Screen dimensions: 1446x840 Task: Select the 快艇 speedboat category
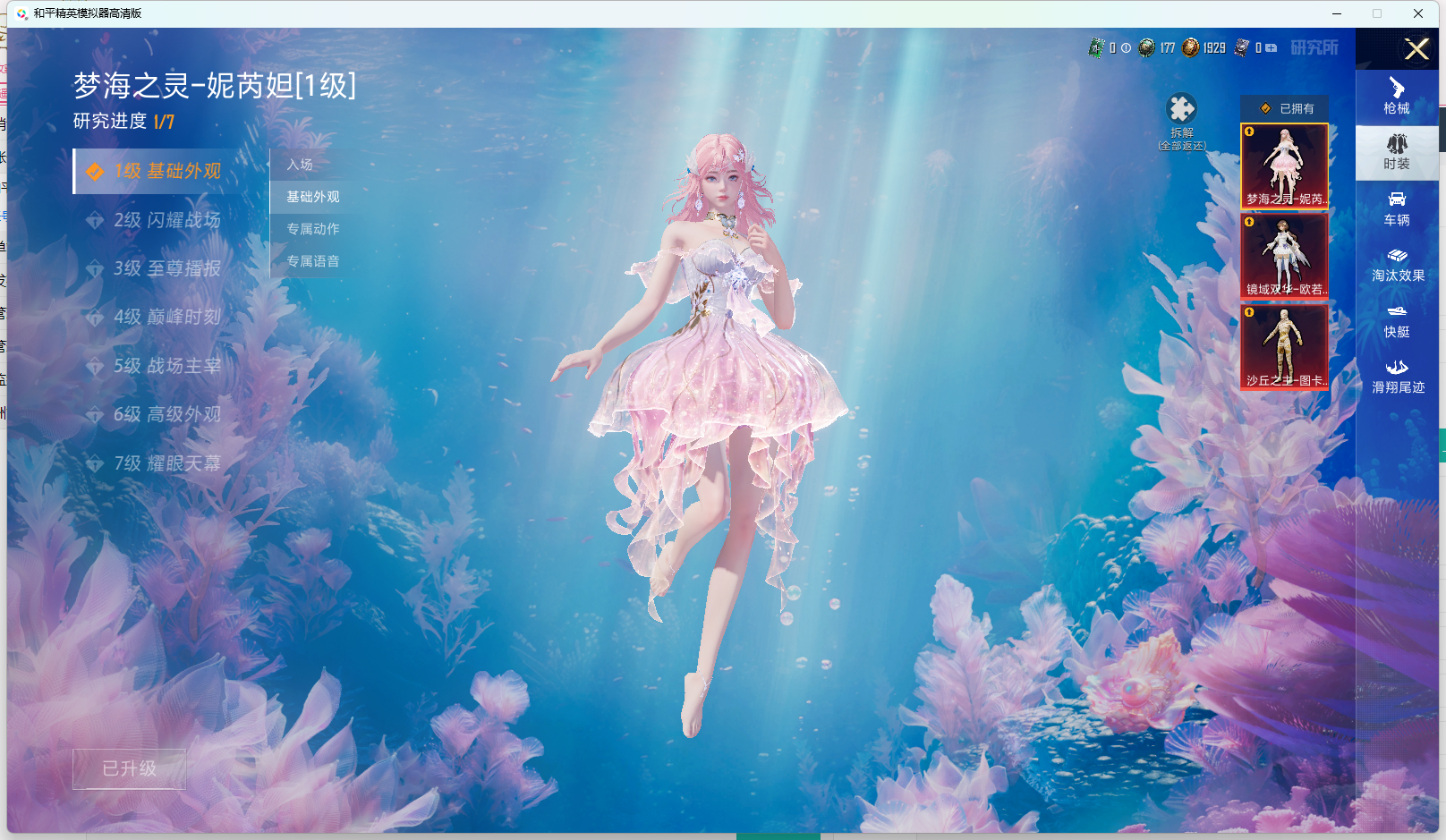(x=1396, y=320)
